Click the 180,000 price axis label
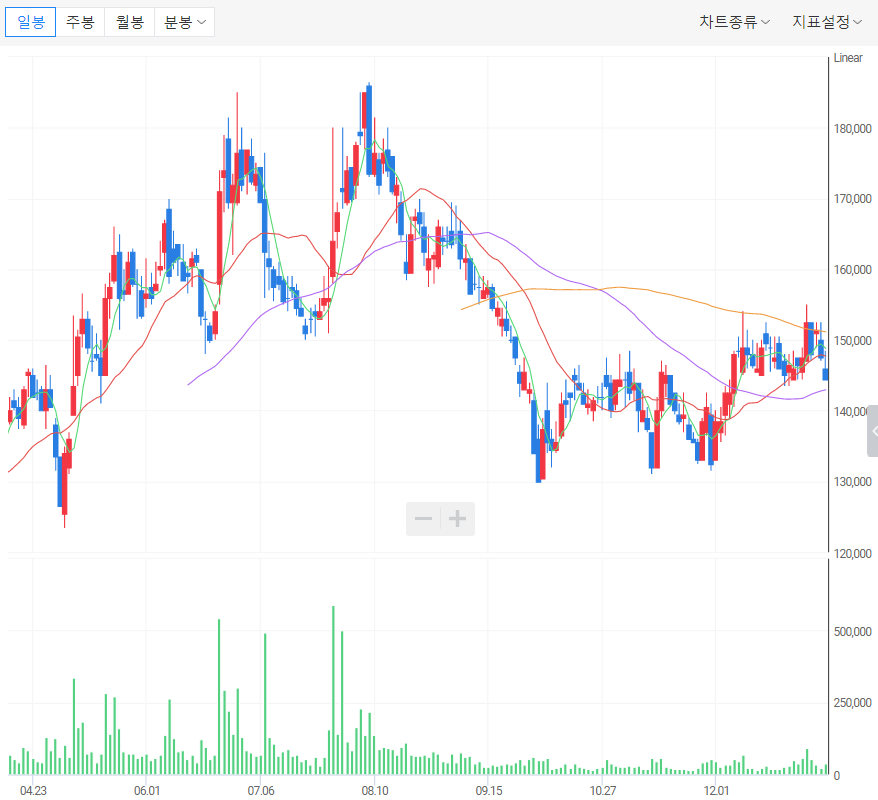The height and width of the screenshot is (800, 878). coord(852,129)
